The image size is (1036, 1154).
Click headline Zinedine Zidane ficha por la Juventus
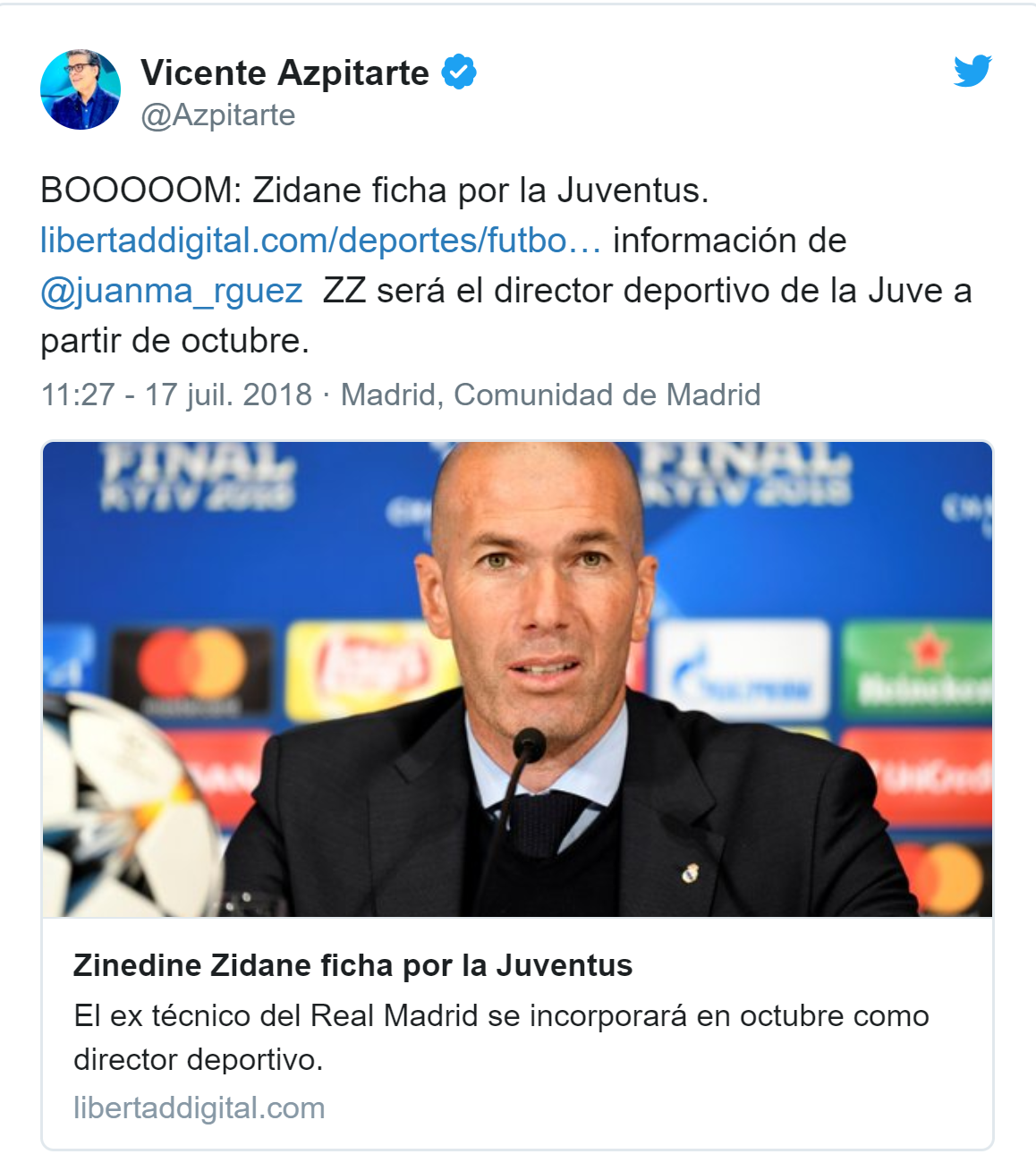point(352,965)
